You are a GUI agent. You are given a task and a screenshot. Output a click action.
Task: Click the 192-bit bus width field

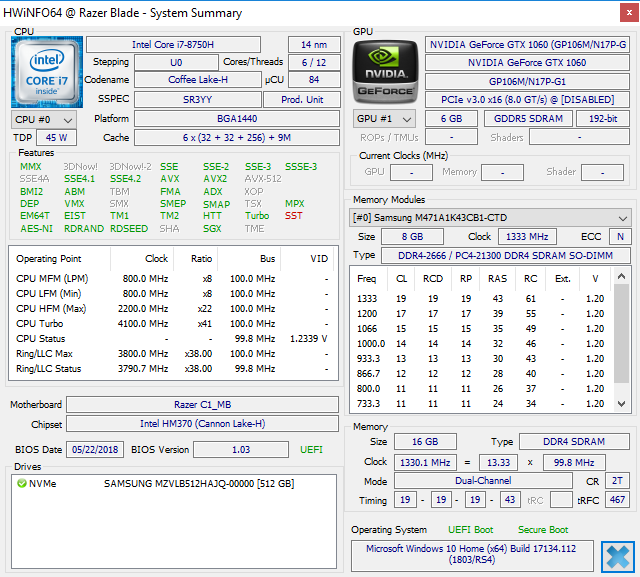(603, 119)
